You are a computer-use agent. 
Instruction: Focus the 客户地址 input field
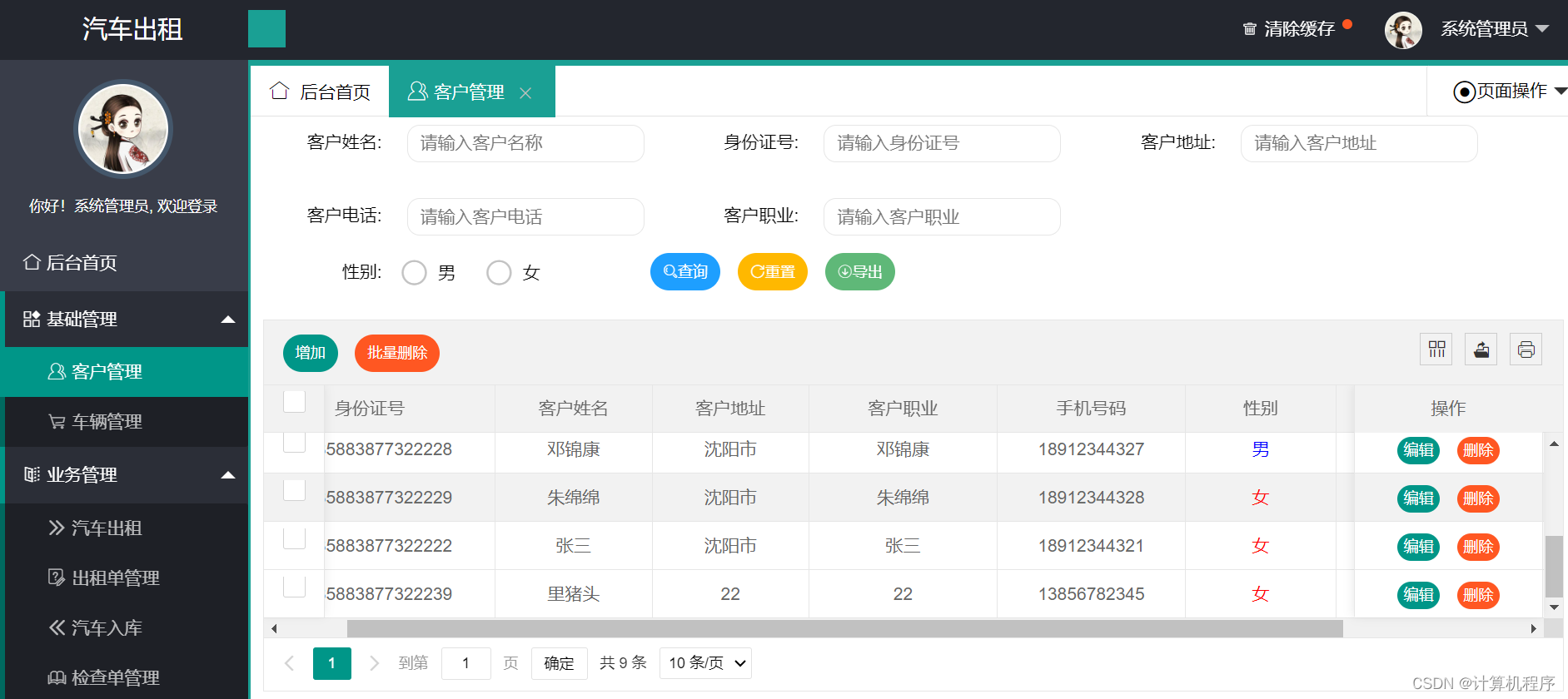coord(1359,143)
